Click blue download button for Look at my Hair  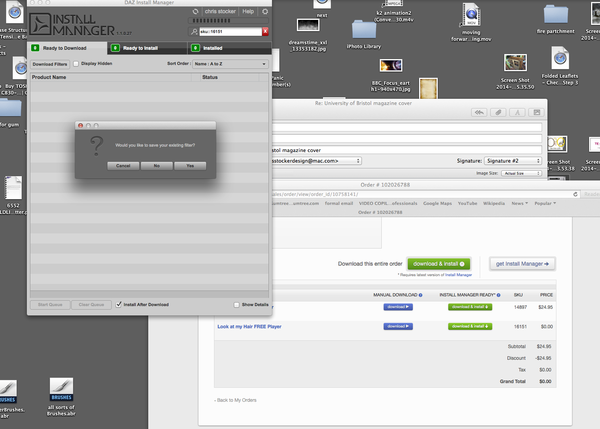pyautogui.click(x=398, y=326)
